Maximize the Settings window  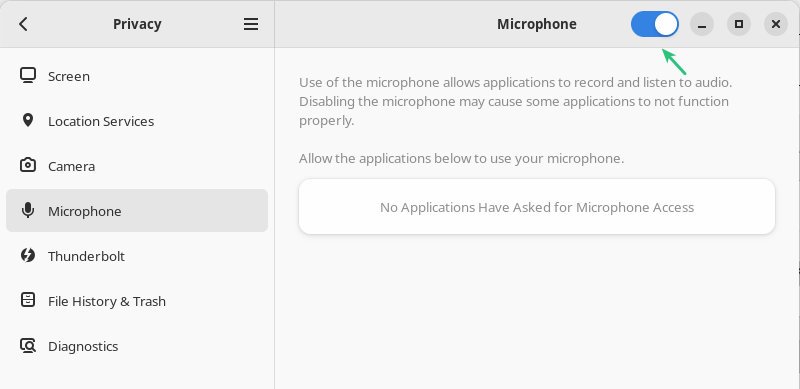pyautogui.click(x=739, y=24)
